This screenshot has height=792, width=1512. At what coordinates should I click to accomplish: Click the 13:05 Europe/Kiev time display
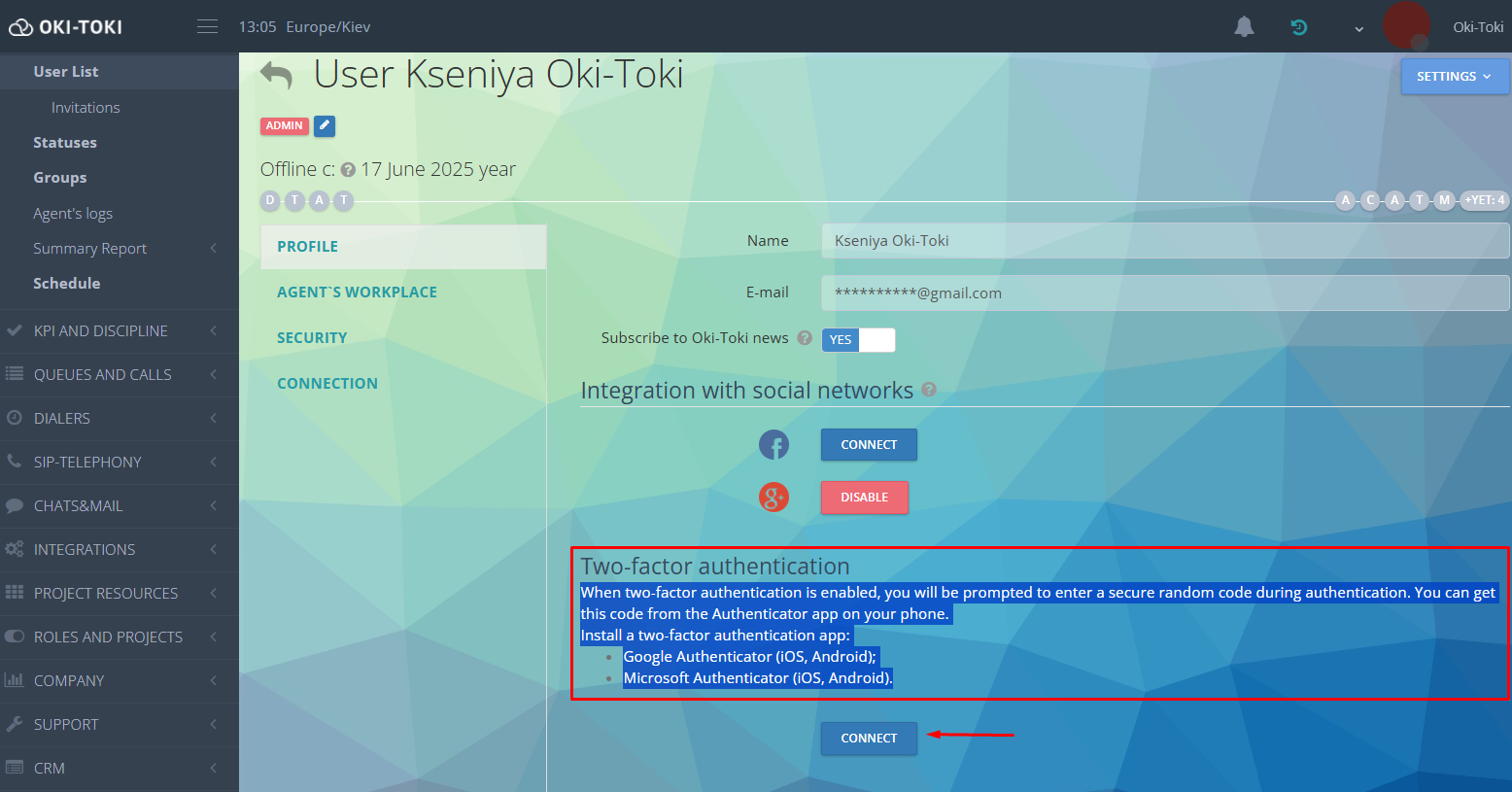click(x=304, y=27)
